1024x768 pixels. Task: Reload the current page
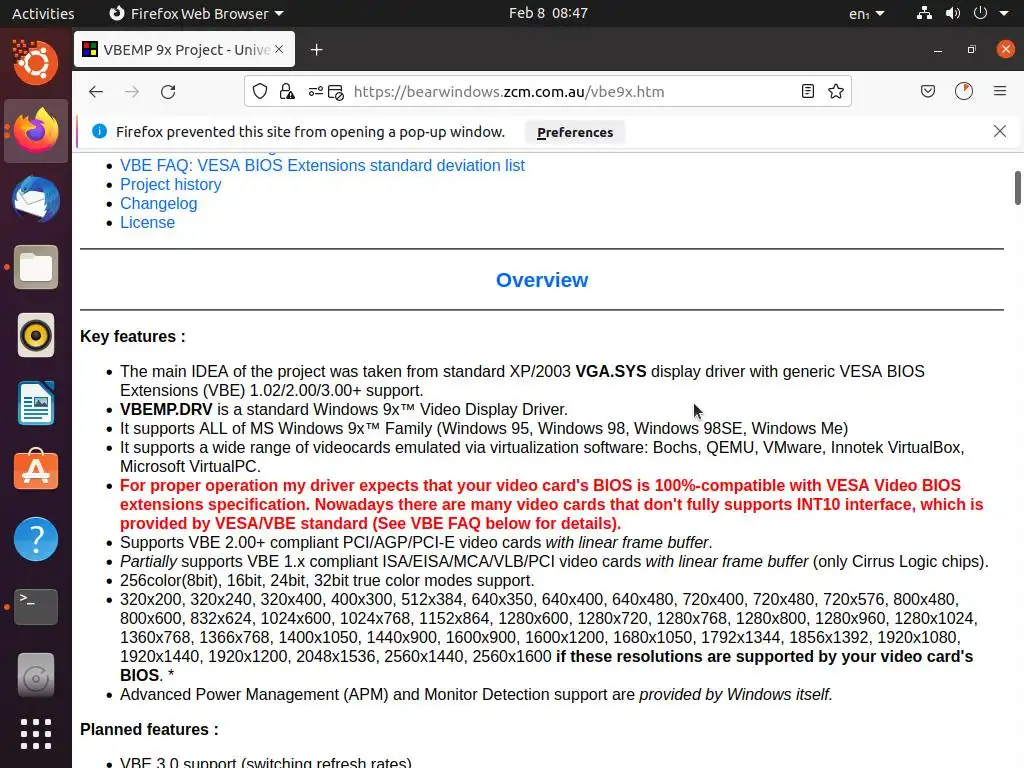[x=168, y=91]
